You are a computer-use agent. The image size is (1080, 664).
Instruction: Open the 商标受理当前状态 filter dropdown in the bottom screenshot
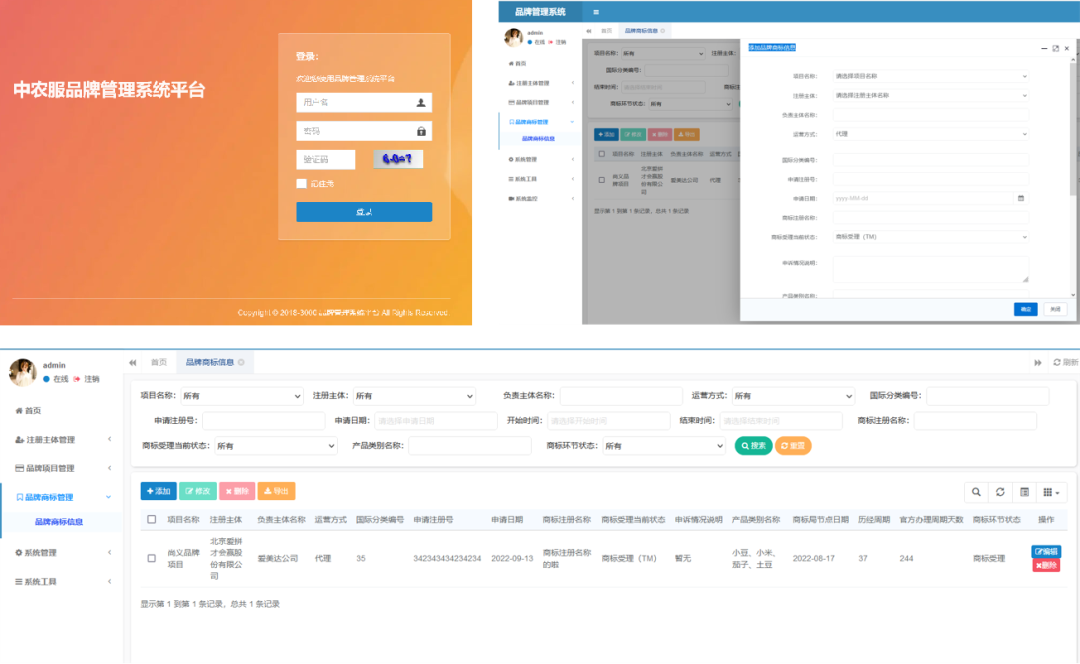[276, 446]
